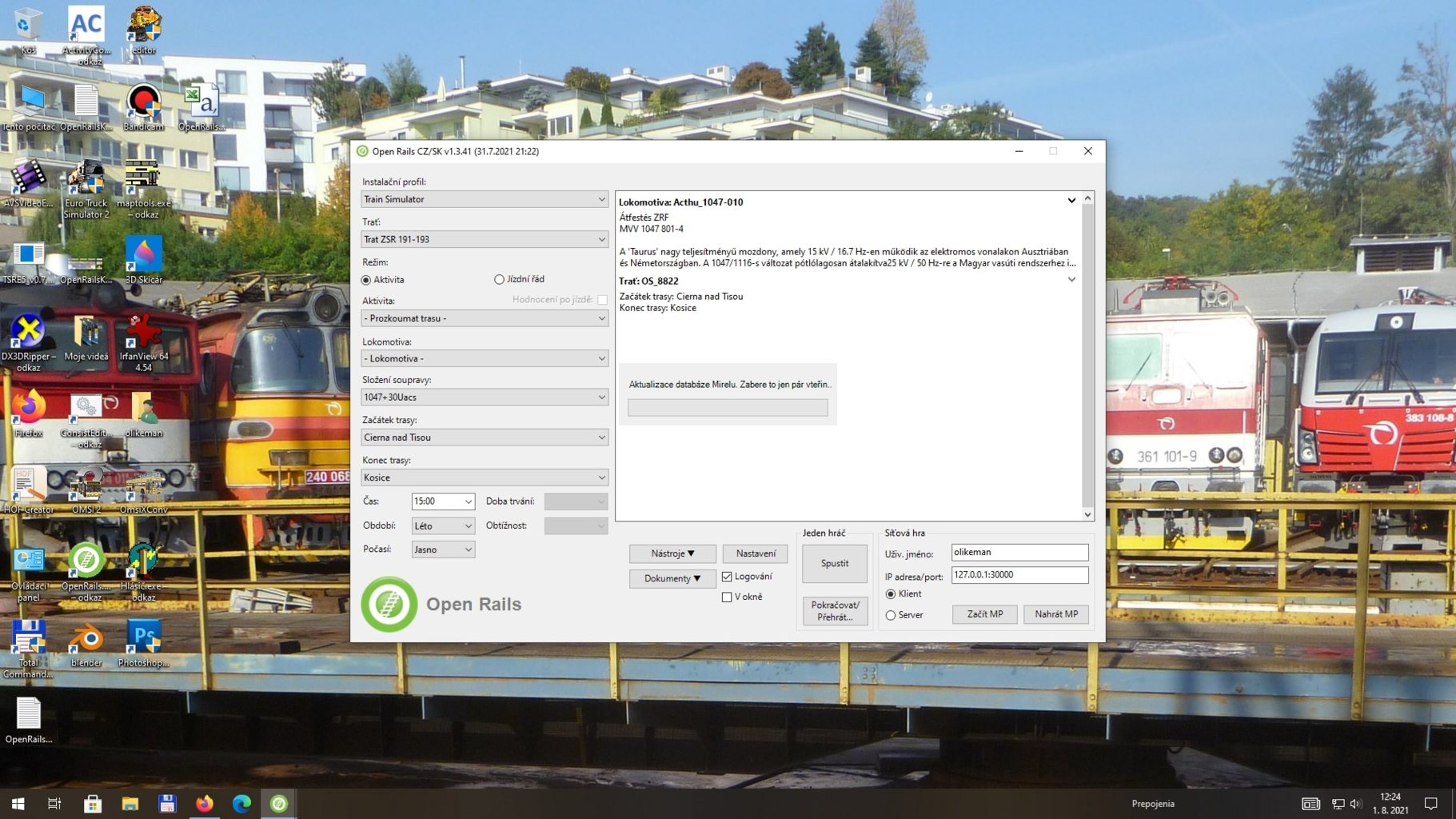Click the Spustit button
This screenshot has width=1456, height=819.
[835, 564]
